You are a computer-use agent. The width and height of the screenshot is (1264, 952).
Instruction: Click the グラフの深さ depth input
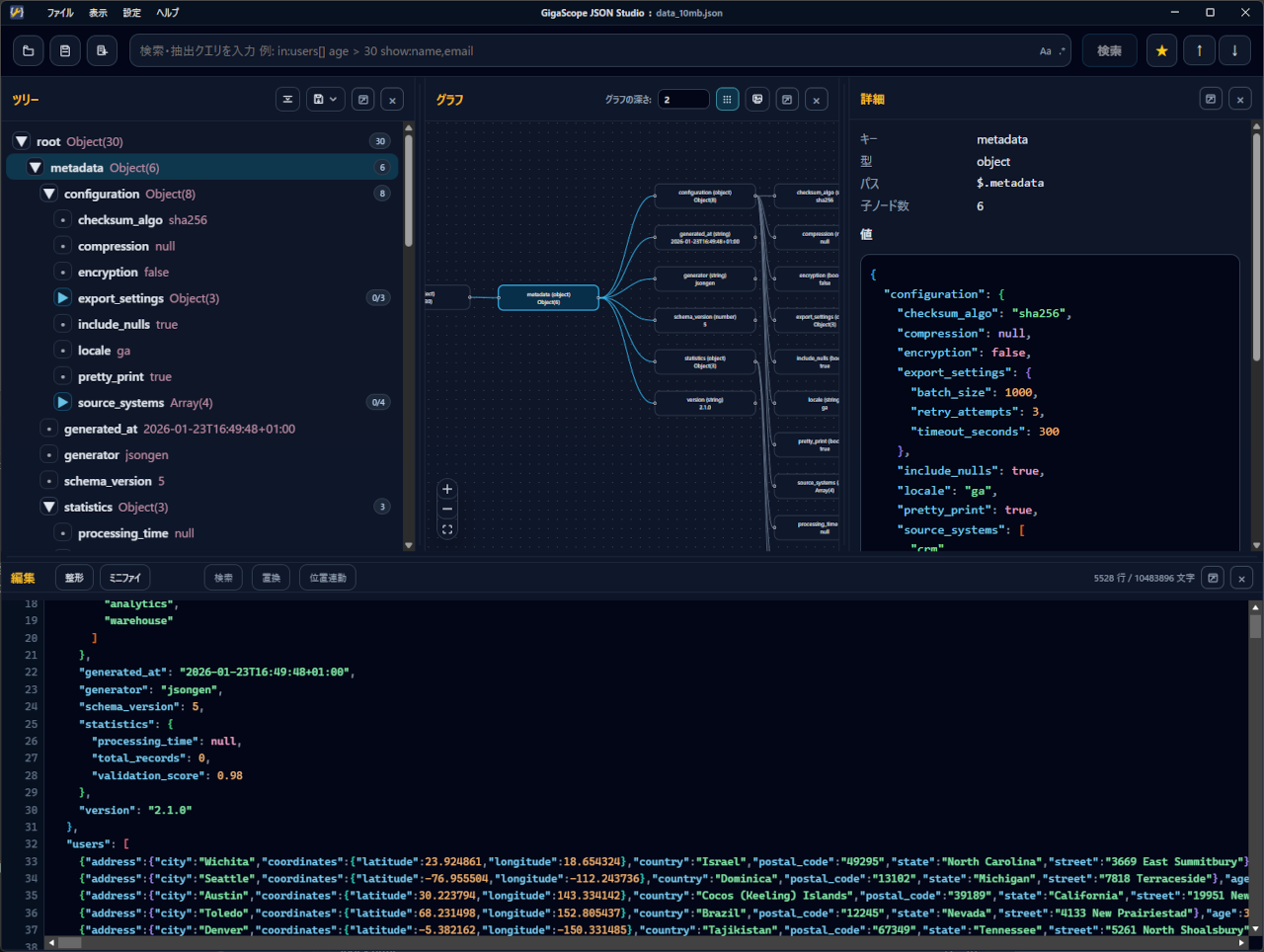tap(683, 100)
